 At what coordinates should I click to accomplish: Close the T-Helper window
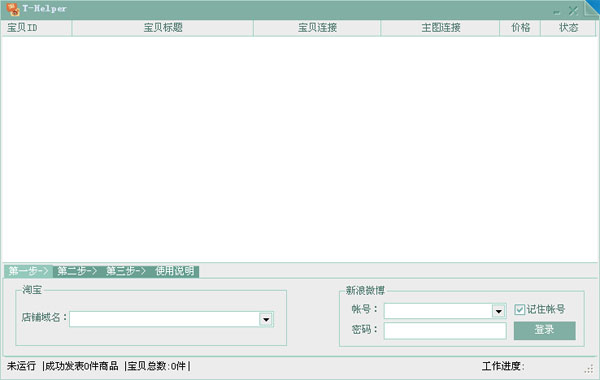[x=573, y=11]
